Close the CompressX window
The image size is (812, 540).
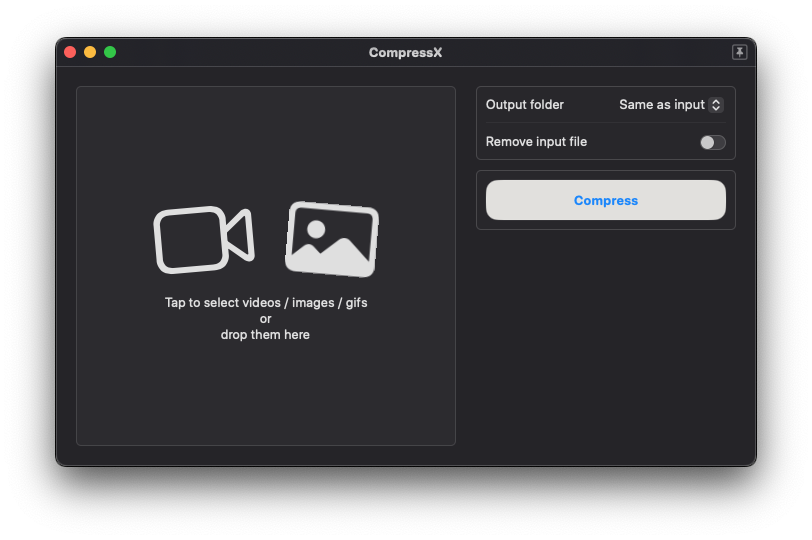click(x=70, y=52)
